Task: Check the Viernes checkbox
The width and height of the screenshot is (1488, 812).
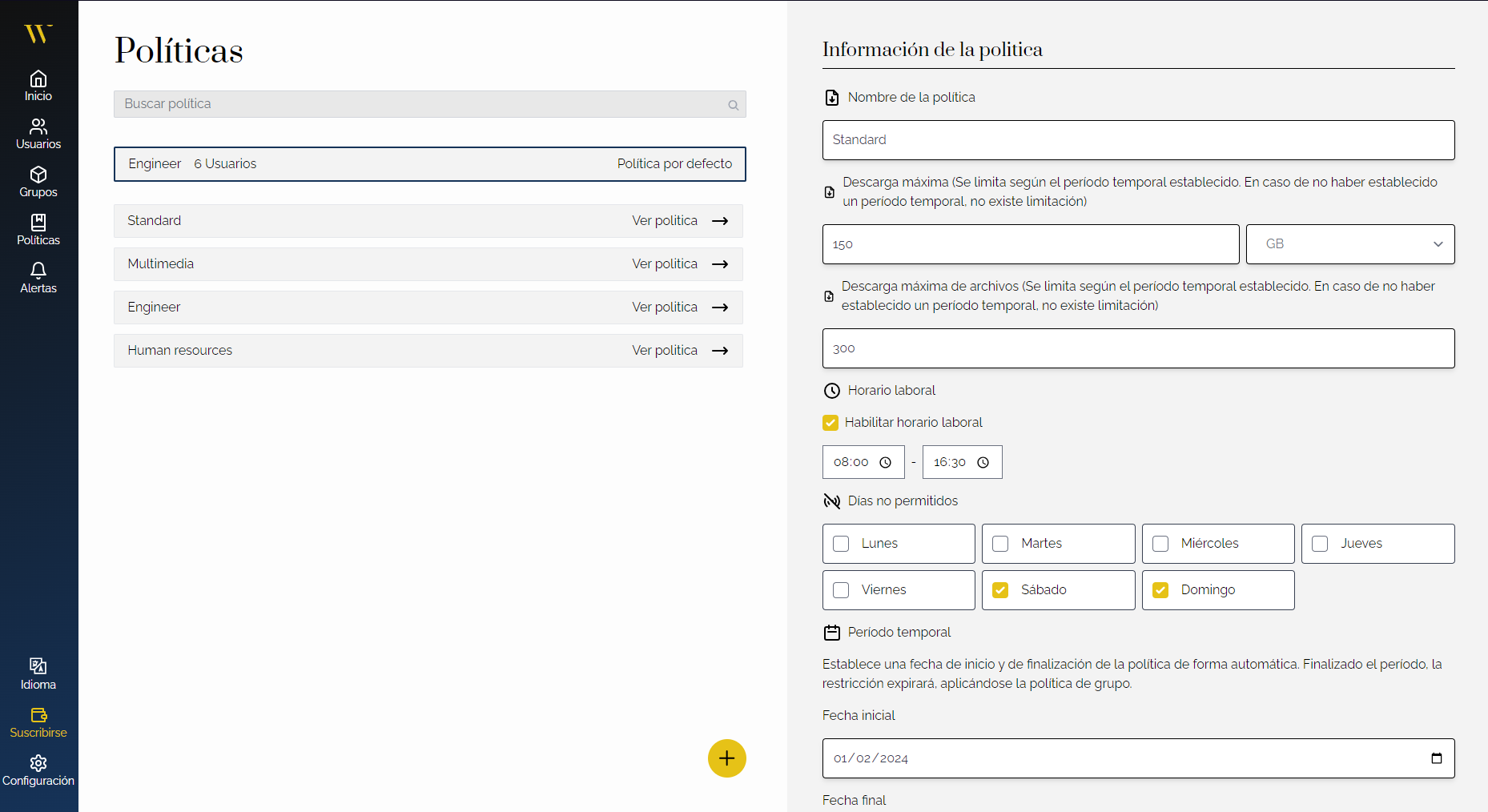Action: [841, 590]
